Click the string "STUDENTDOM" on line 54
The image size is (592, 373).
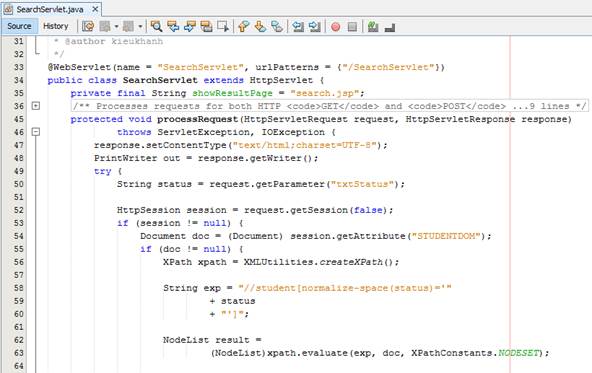pos(446,236)
